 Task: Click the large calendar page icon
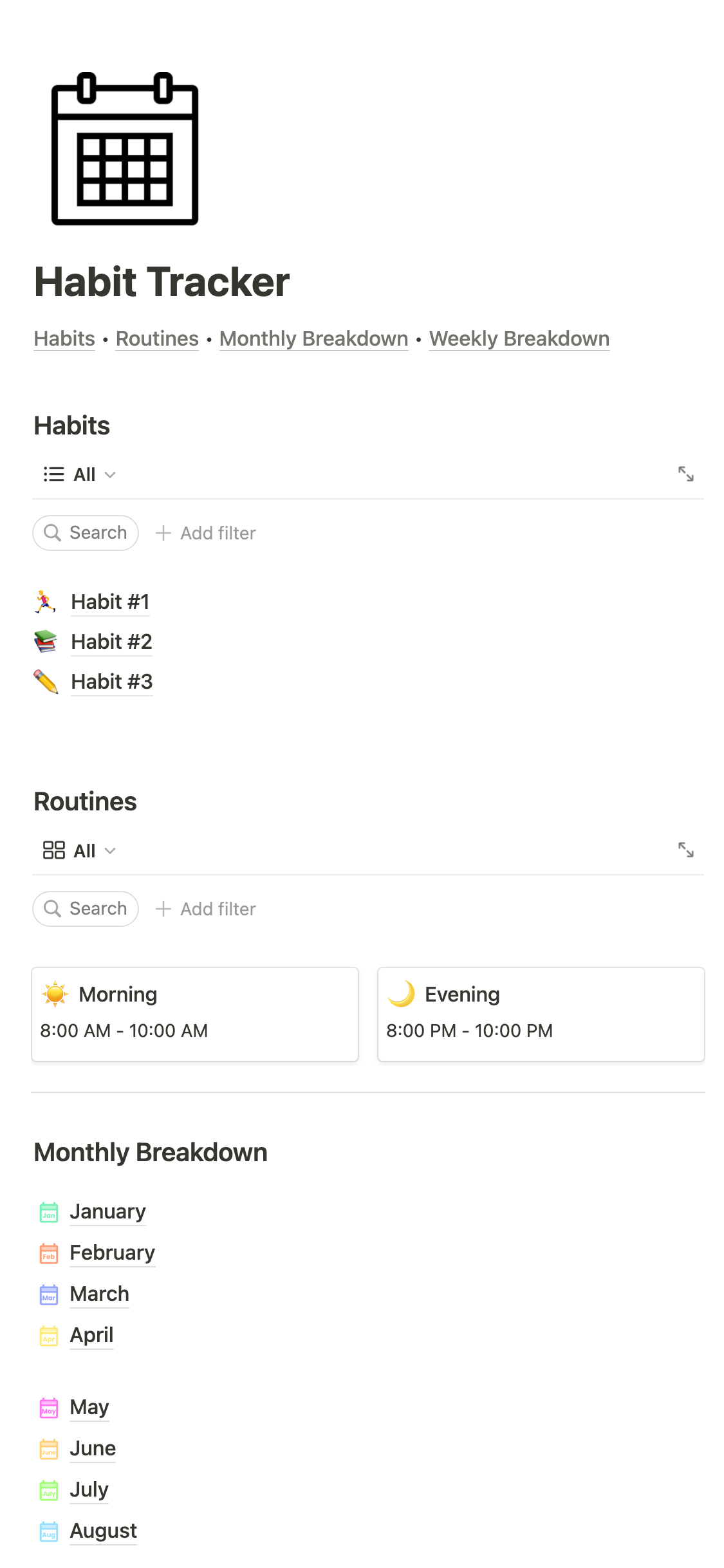pyautogui.click(x=125, y=149)
